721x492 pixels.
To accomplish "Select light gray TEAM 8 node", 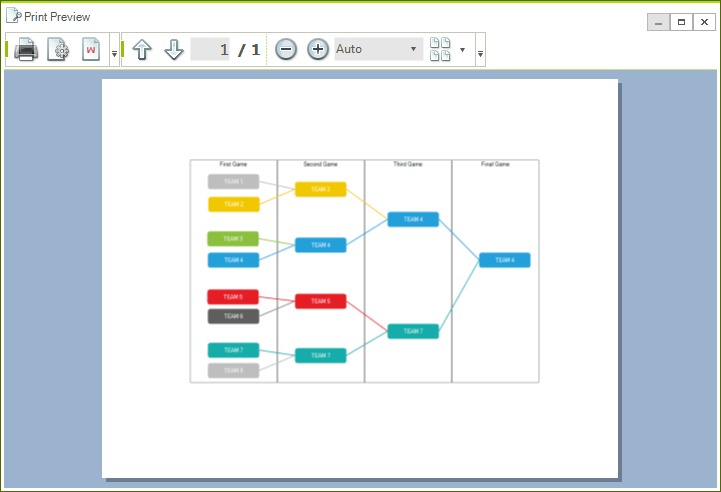I will click(234, 371).
